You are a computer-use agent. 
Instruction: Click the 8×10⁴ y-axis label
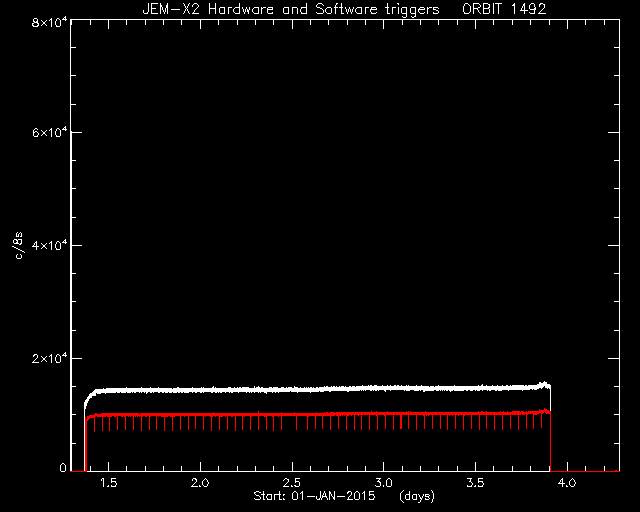point(49,22)
